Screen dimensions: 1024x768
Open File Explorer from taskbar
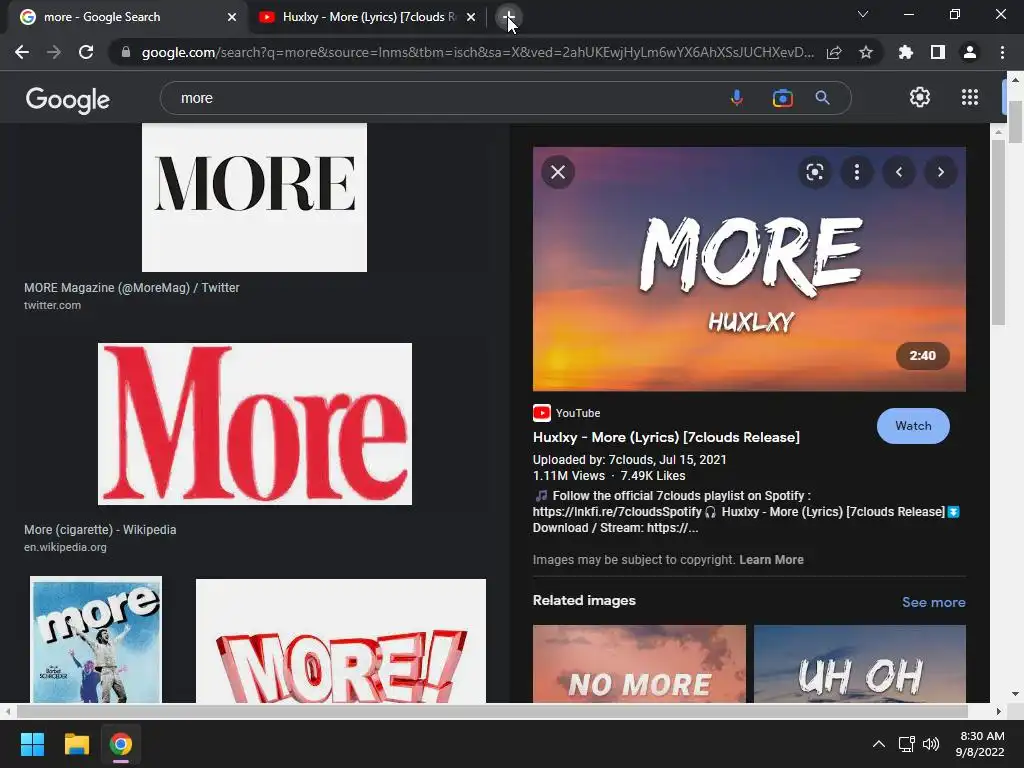(x=76, y=744)
